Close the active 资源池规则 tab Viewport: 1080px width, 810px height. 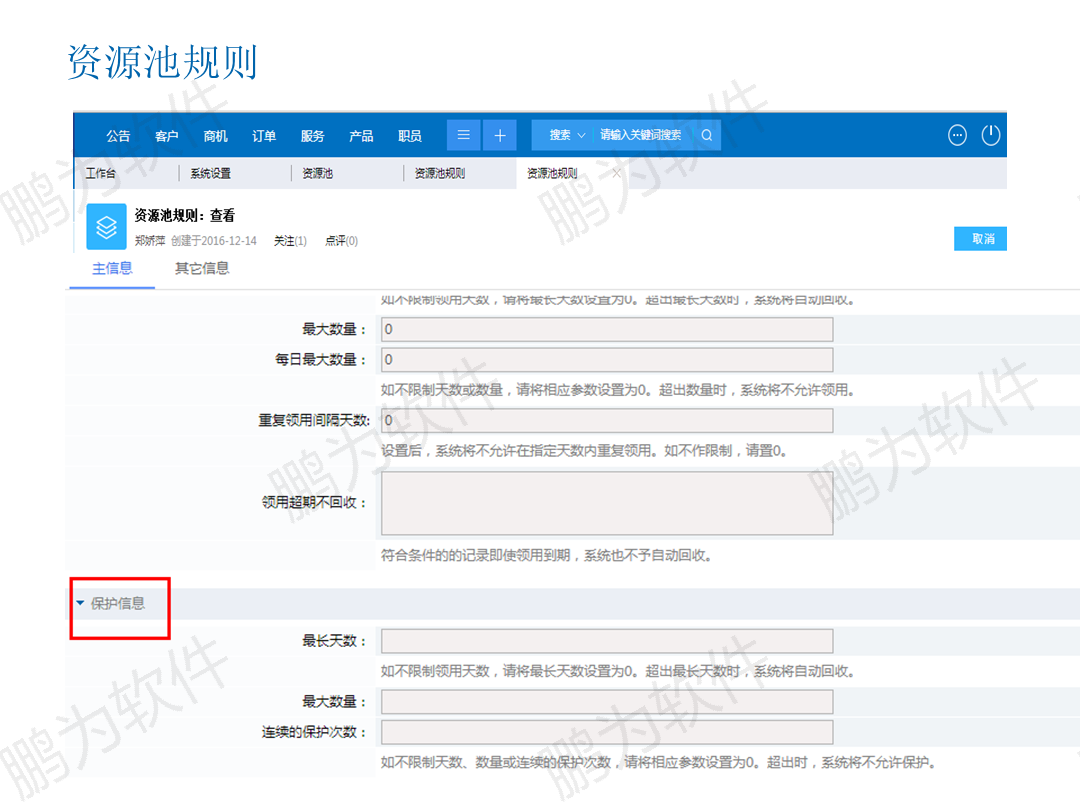click(x=616, y=173)
